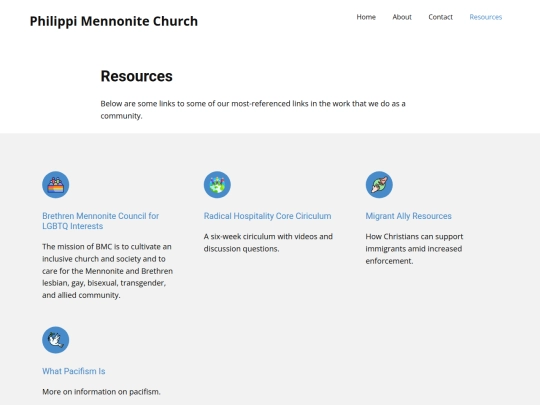Click the text 'The mission of BMC is to cultivate'
This screenshot has height=405, width=540.
click(x=107, y=271)
